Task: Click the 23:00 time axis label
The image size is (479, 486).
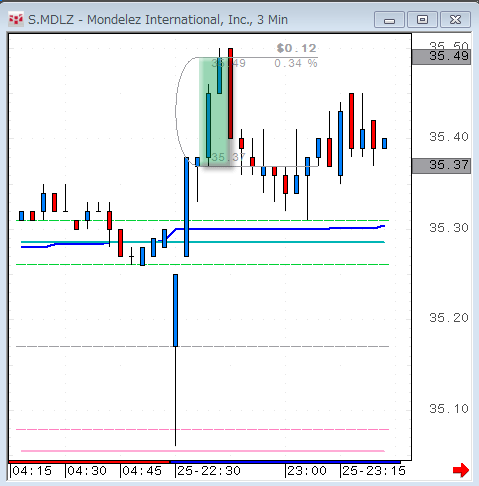Action: [307, 471]
